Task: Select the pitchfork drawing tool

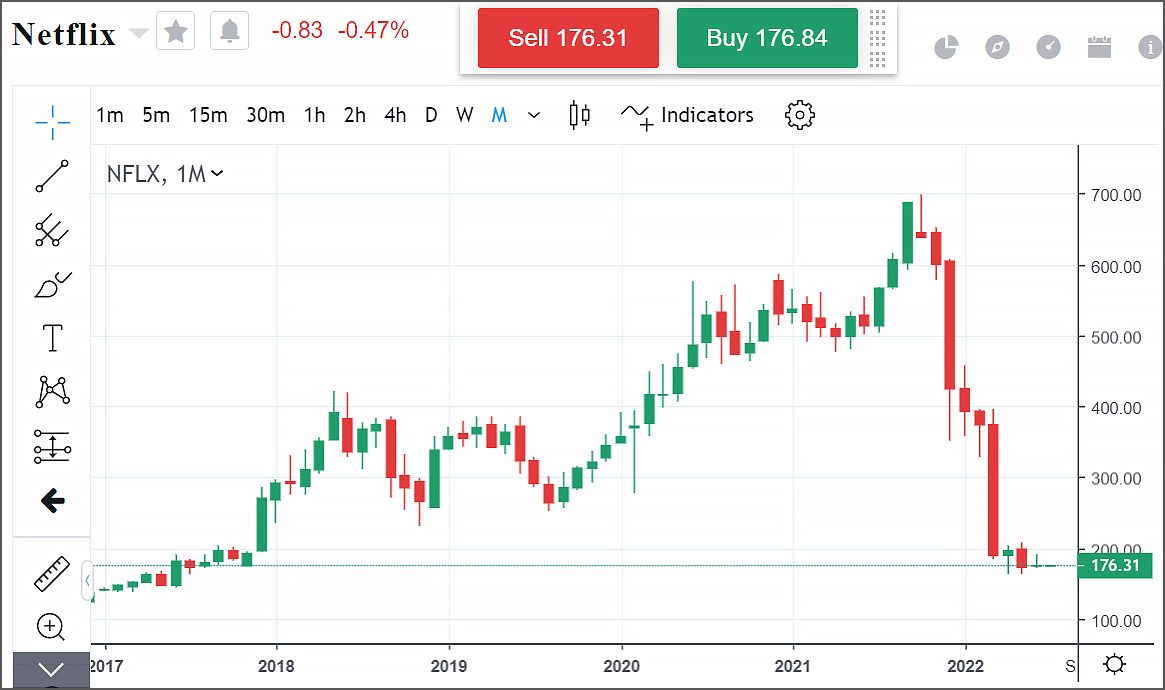Action: 52,231
